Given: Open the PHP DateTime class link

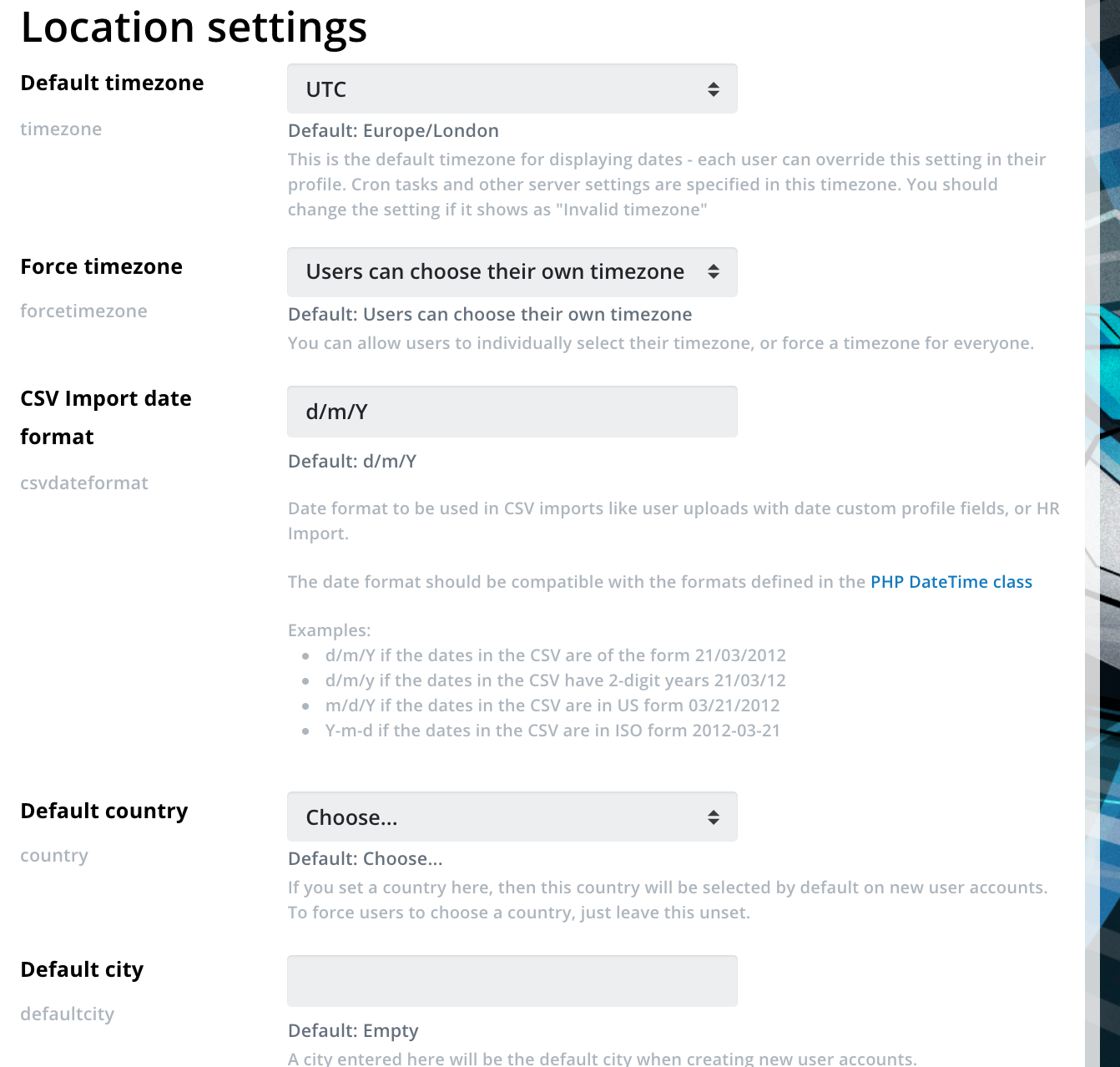Looking at the screenshot, I should [951, 582].
